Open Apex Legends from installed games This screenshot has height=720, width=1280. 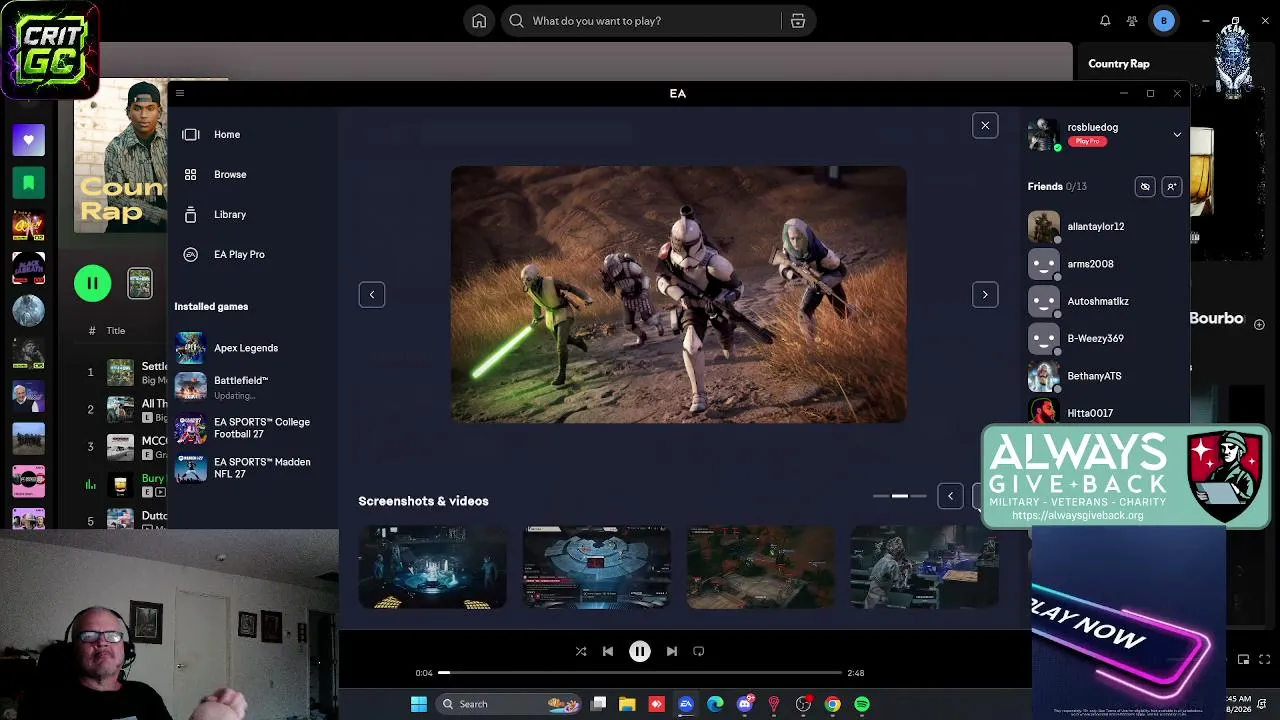pyautogui.click(x=246, y=348)
